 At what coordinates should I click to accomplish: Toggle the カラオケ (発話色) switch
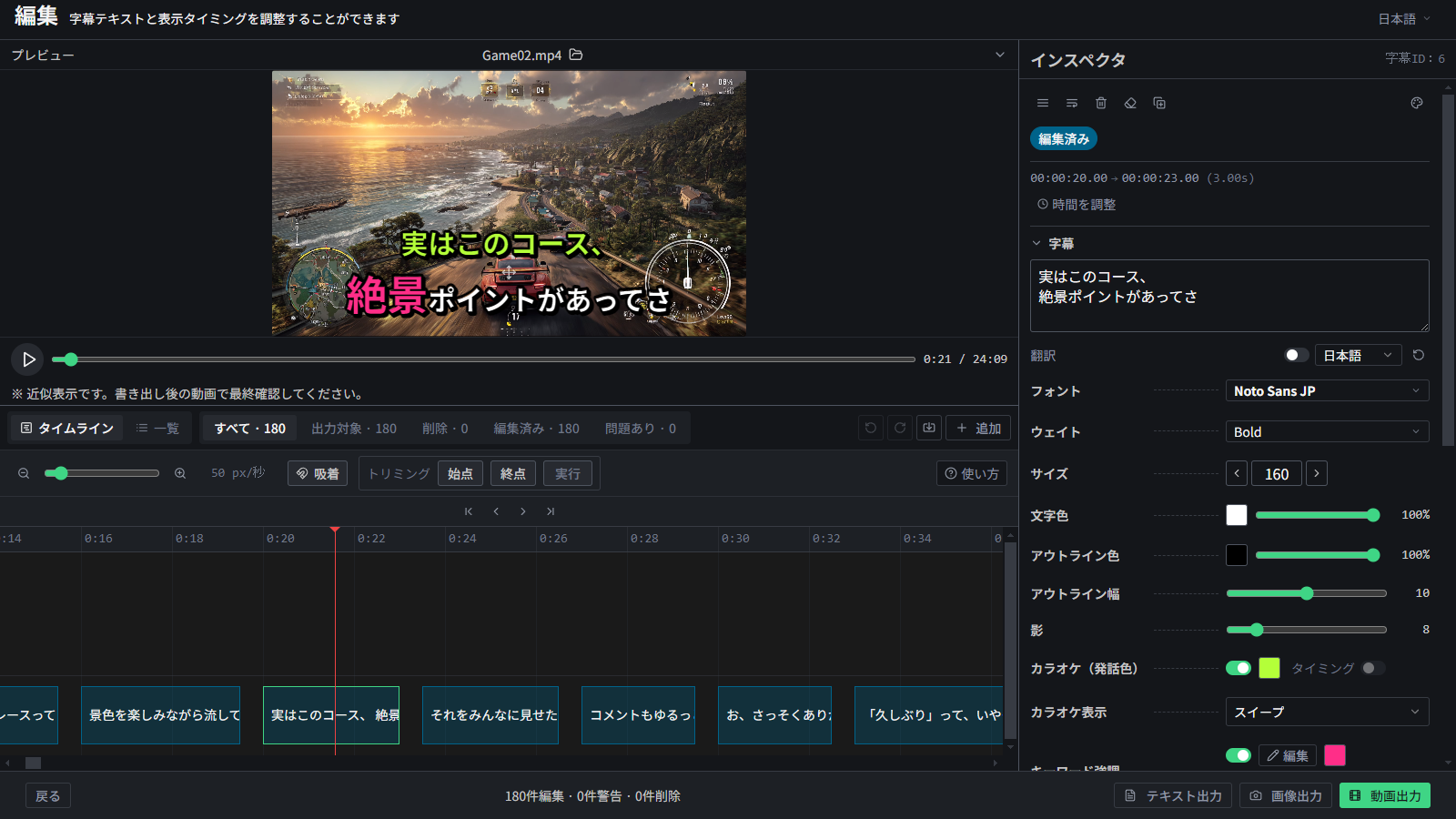click(1239, 668)
